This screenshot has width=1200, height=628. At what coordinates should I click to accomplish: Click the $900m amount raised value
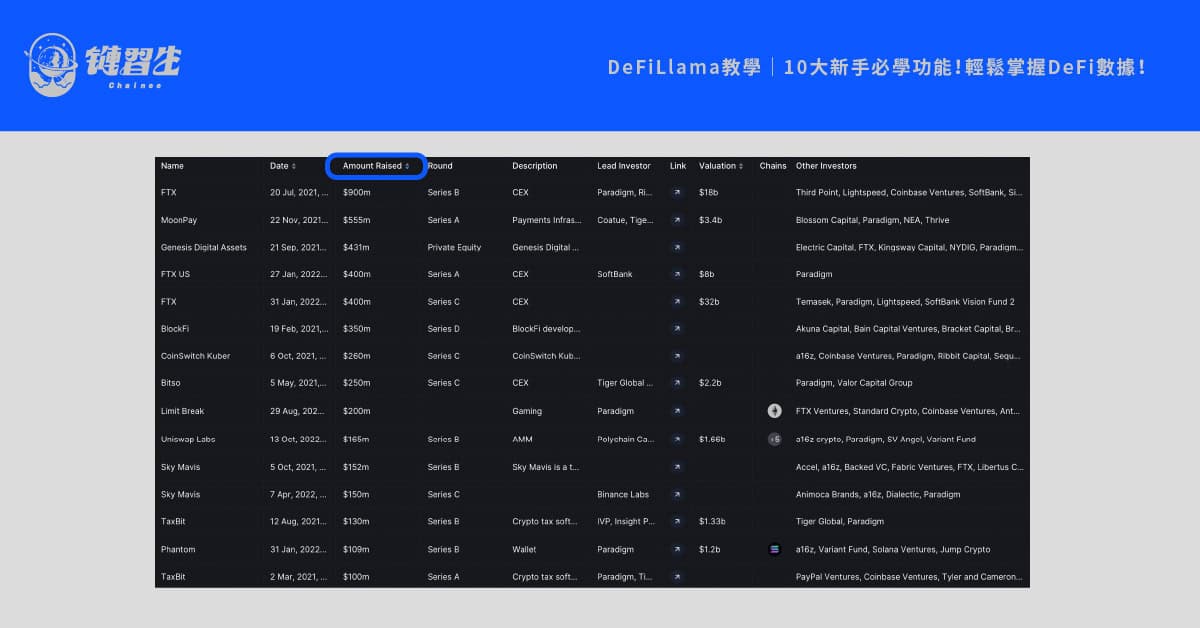357,192
